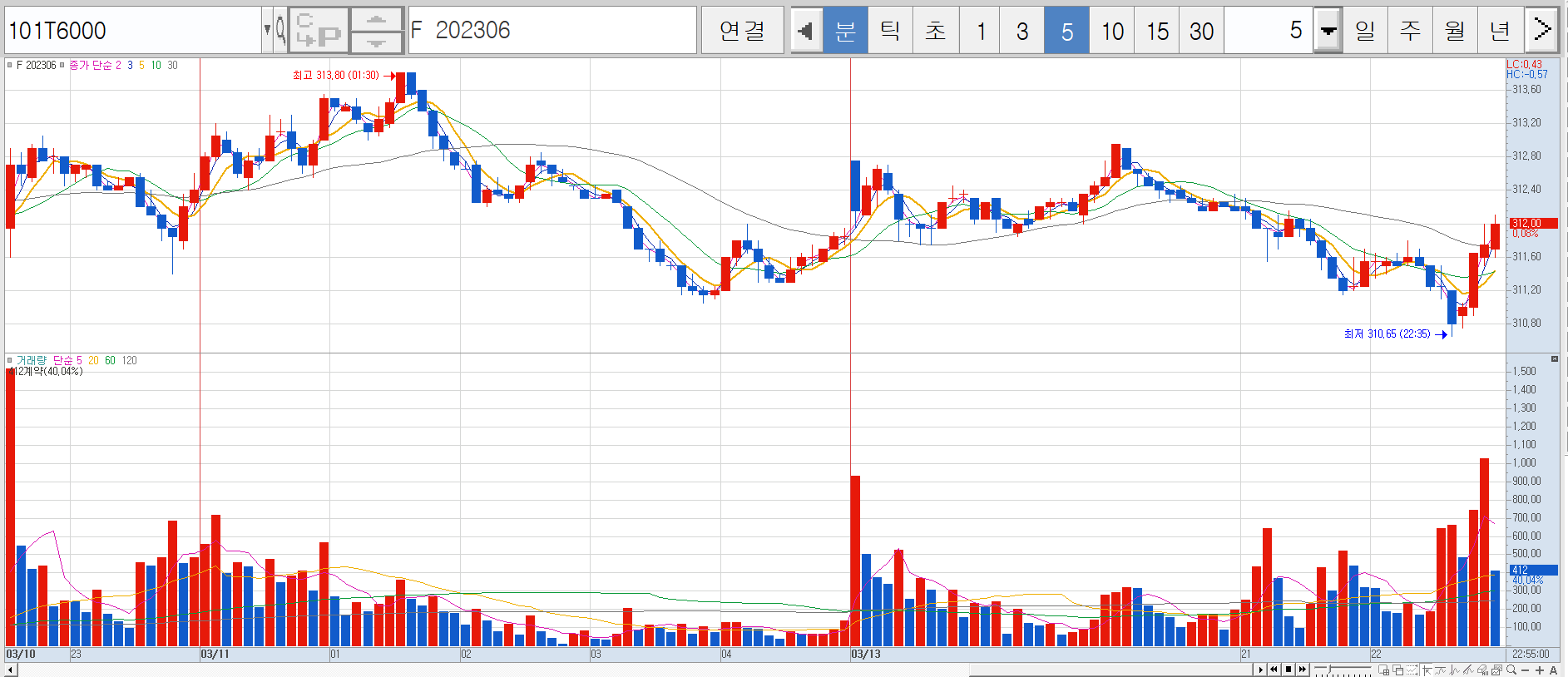This screenshot has width=1568, height=677.
Task: Open the 101T6000 code dropdown arrow
Action: (x=267, y=31)
